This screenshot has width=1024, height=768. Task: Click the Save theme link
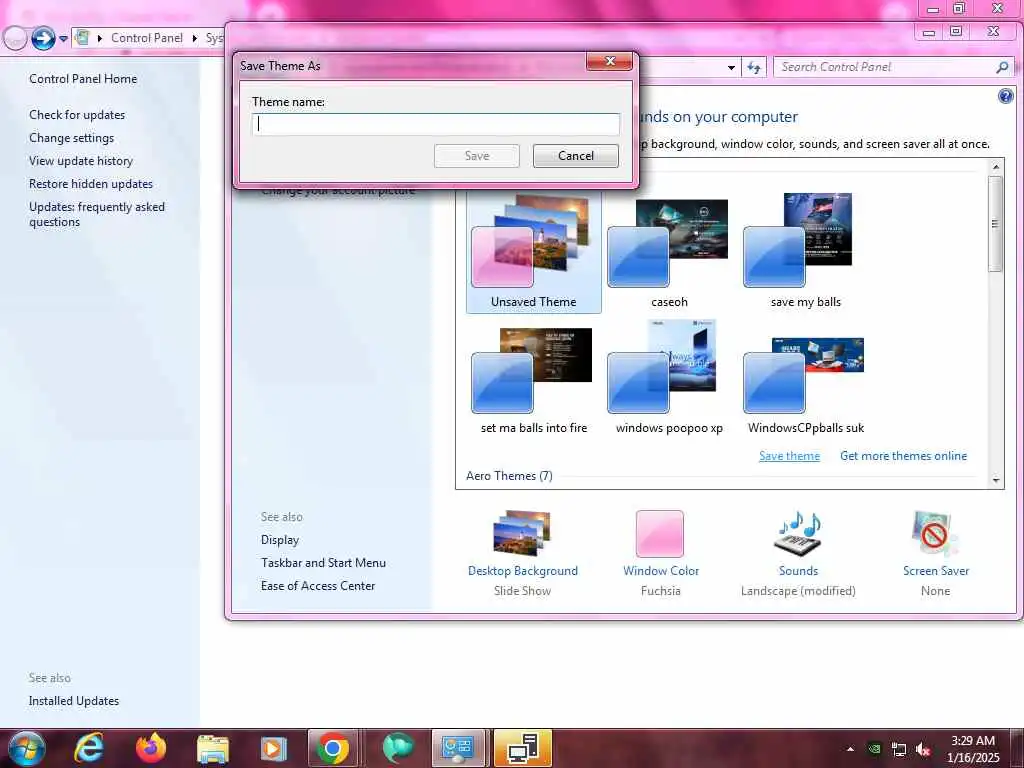[789, 456]
